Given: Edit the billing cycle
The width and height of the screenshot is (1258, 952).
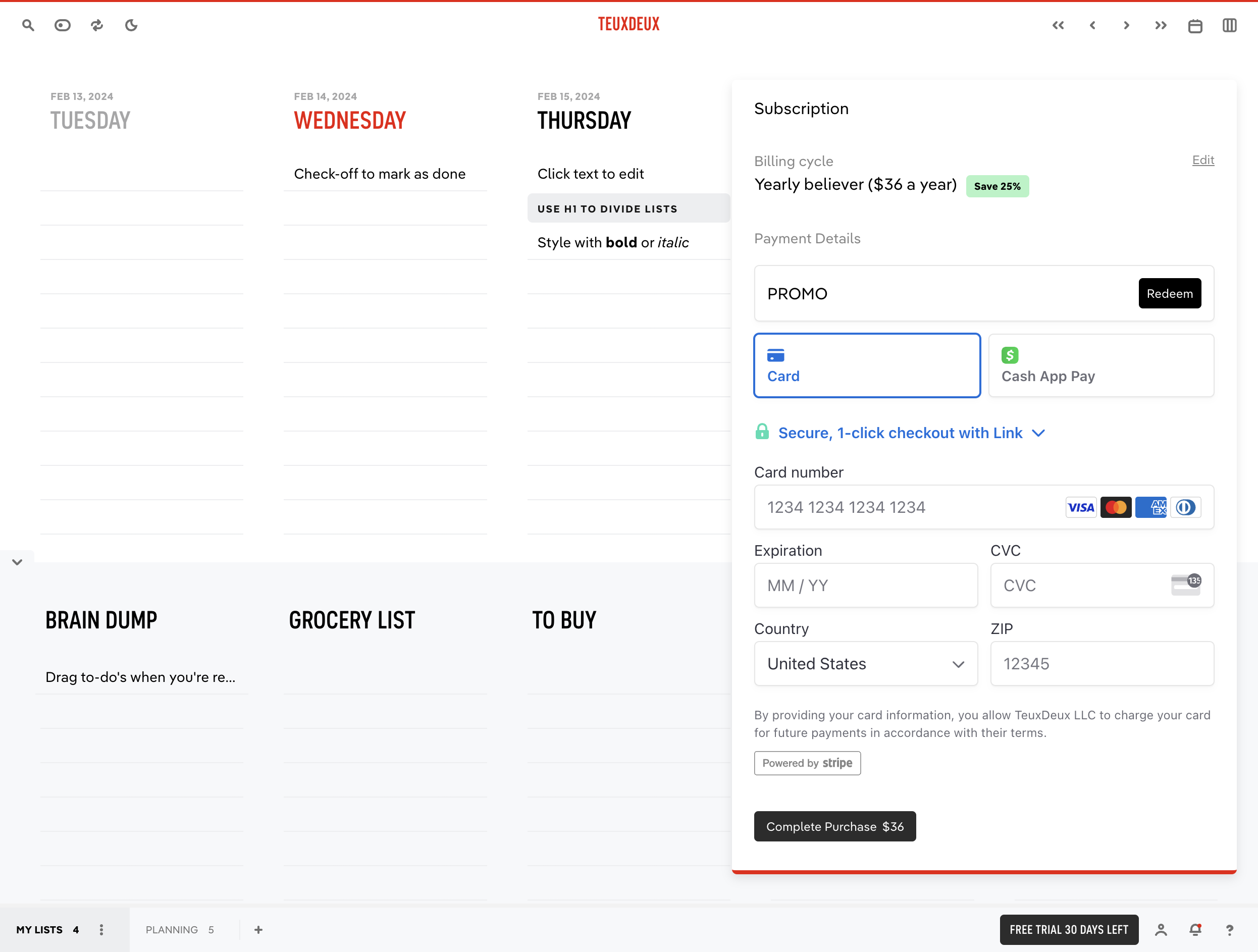Looking at the screenshot, I should click(x=1203, y=160).
